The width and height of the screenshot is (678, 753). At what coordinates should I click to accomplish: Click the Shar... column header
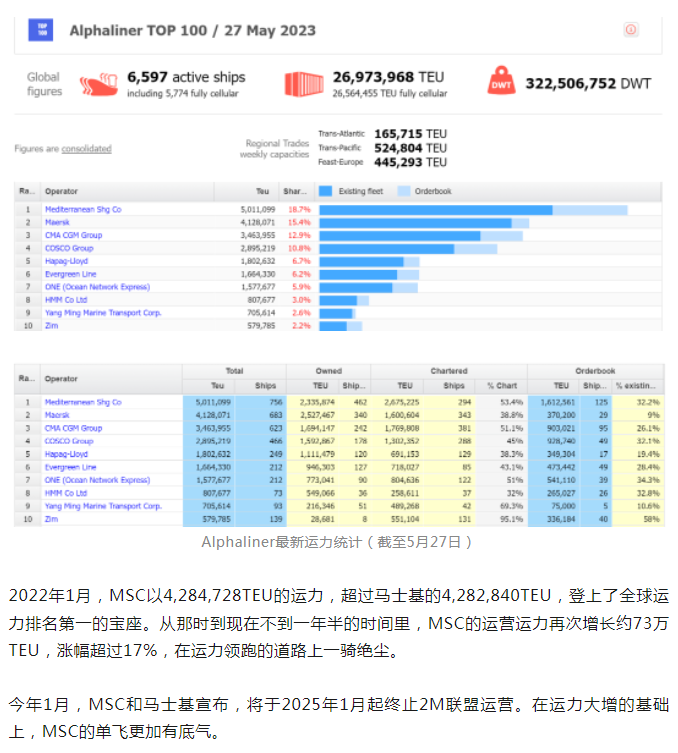pos(295,191)
